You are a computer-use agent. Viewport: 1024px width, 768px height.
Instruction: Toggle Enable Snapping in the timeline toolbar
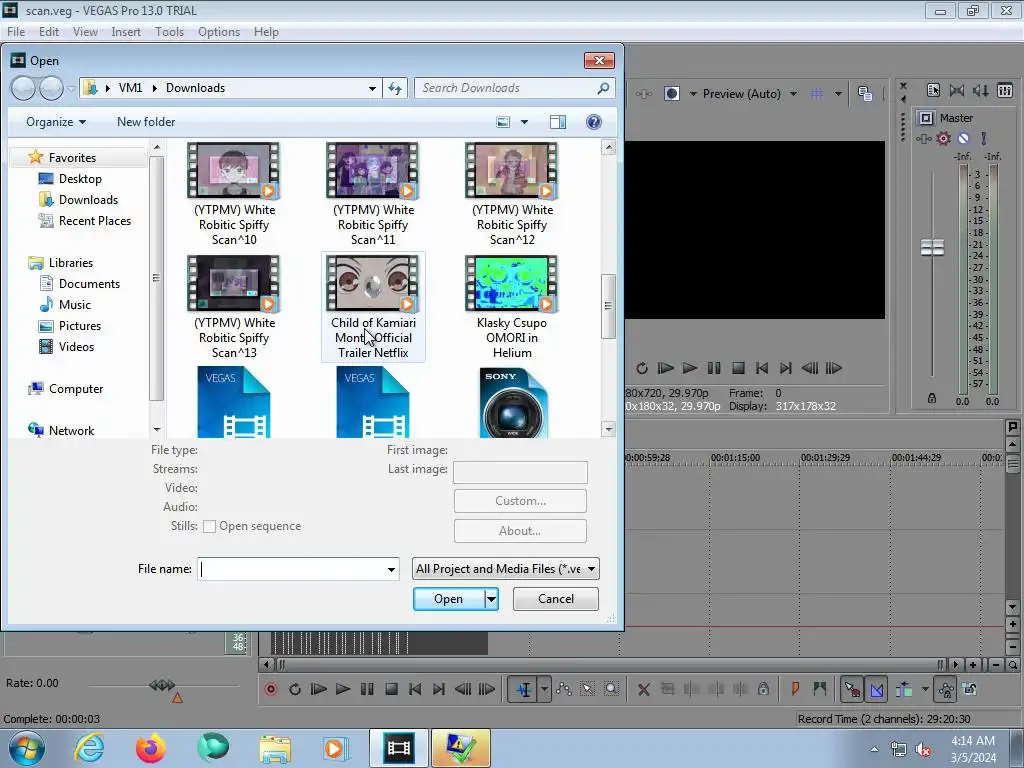click(x=852, y=689)
